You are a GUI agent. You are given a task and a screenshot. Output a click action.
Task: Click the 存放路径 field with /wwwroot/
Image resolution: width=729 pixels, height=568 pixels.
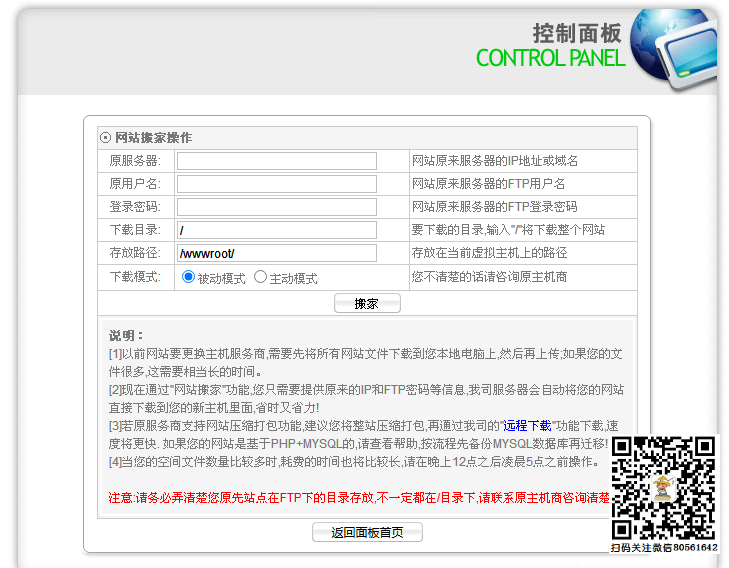tap(277, 253)
